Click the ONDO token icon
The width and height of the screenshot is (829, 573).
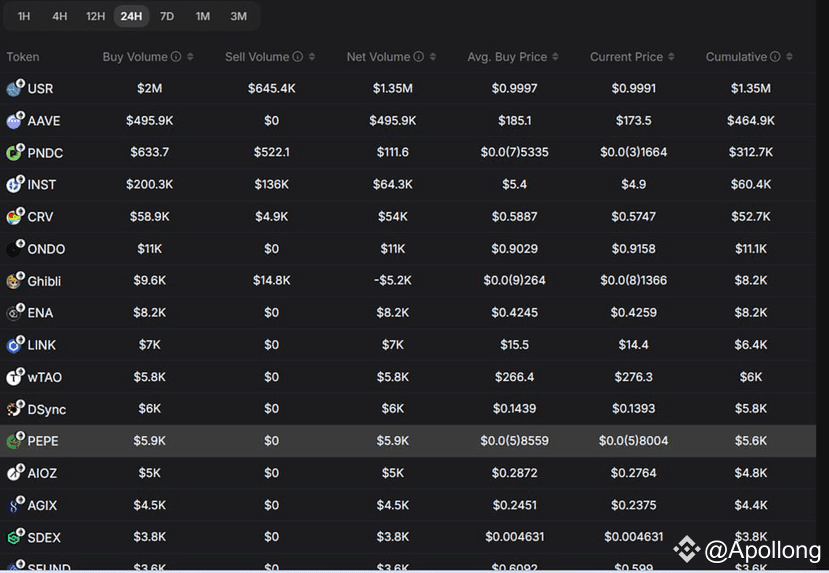[15, 248]
